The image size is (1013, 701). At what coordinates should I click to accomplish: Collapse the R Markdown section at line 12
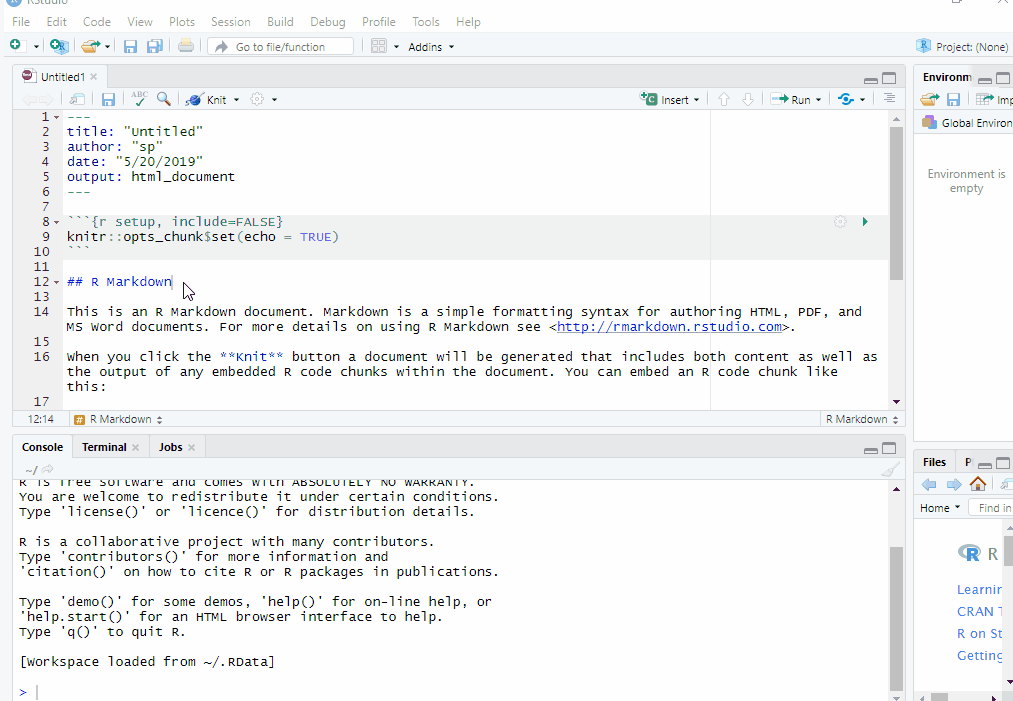pyautogui.click(x=57, y=282)
